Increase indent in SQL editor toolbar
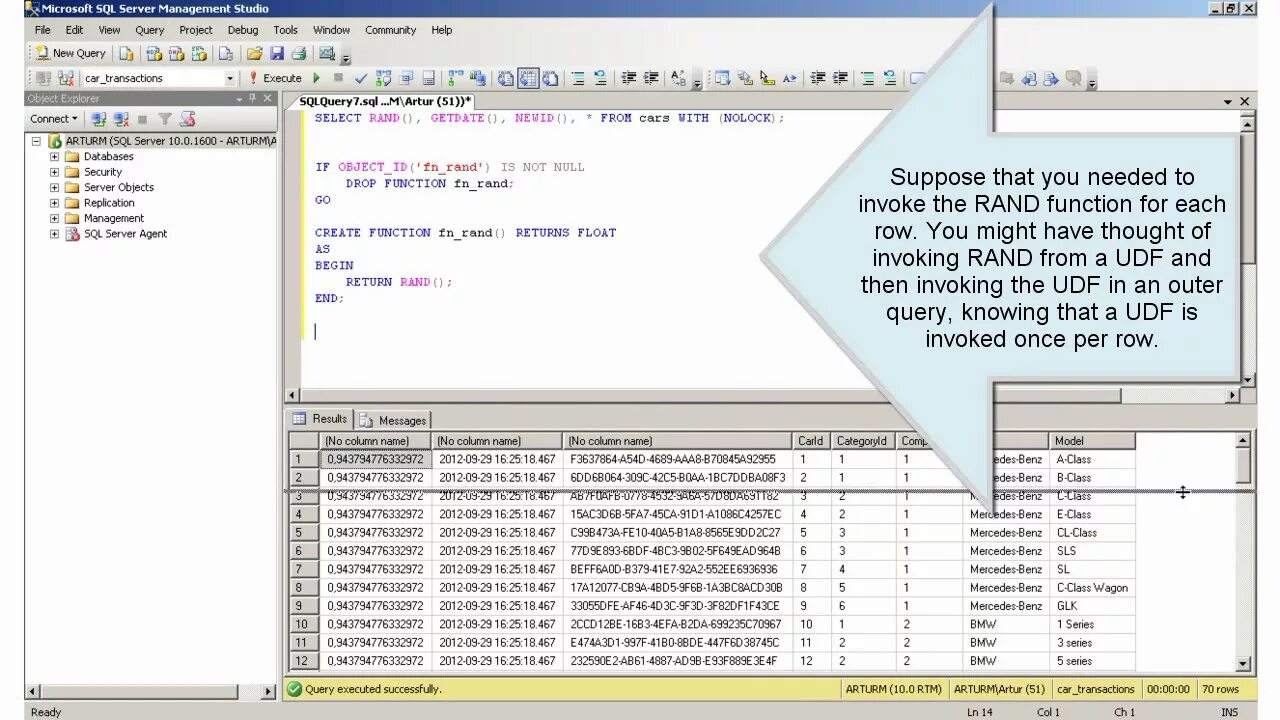 [651, 78]
